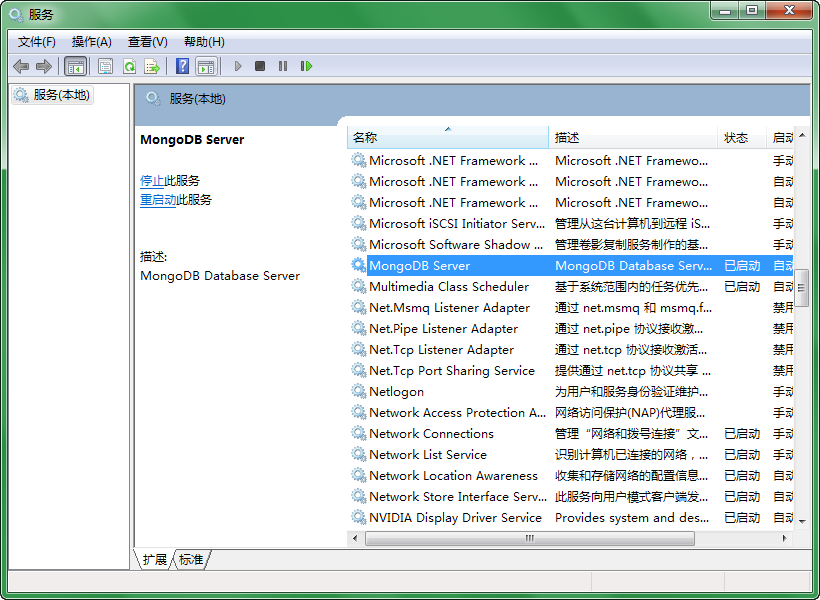Viewport: 820px width, 600px height.
Task: Switch to the 标准 tab
Action: click(x=191, y=559)
